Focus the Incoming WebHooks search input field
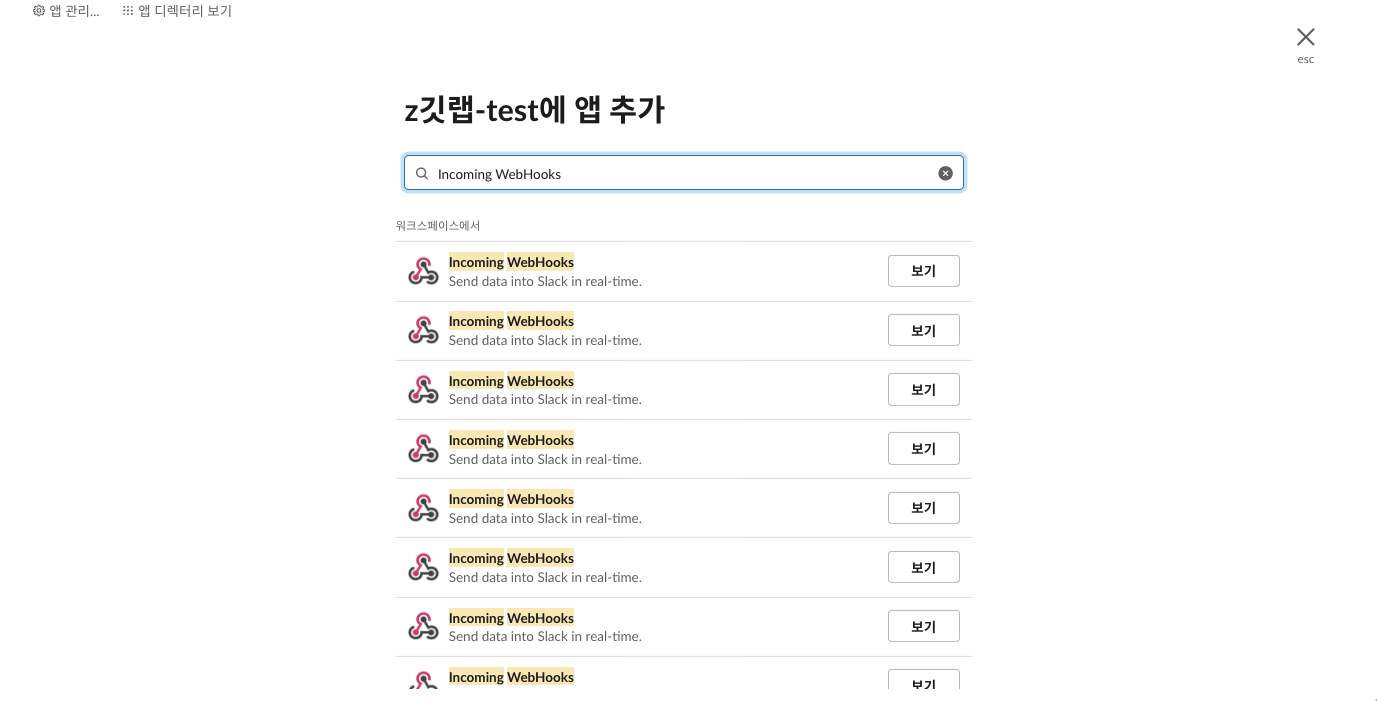Screen dimensions: 1377x701 pos(684,173)
